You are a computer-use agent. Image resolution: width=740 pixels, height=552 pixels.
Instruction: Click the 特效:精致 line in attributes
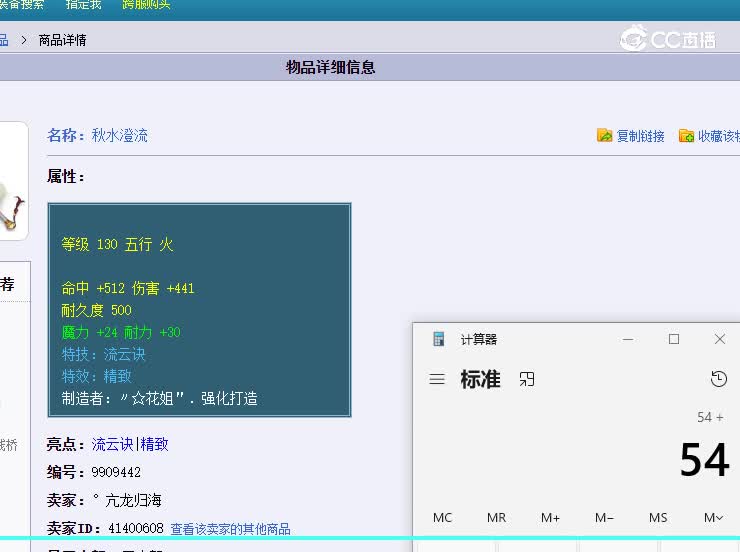[x=96, y=376]
